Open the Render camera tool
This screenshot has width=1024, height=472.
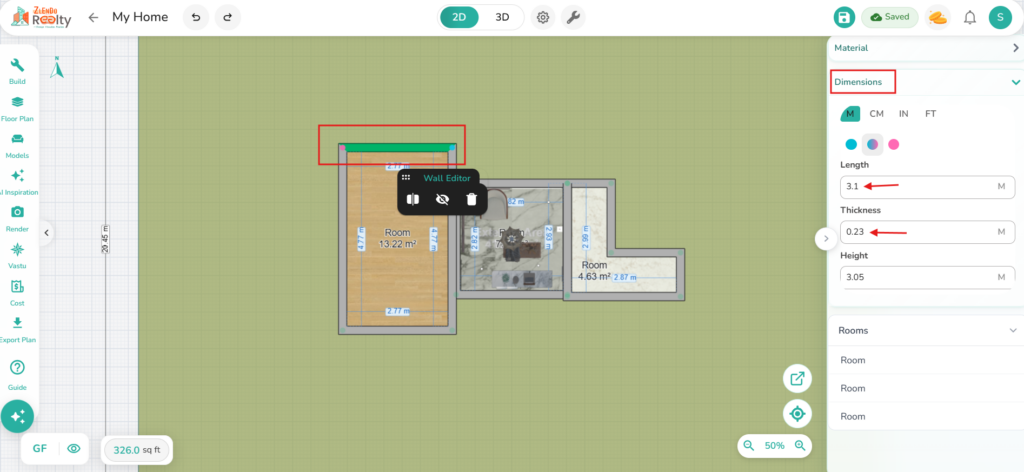point(17,216)
